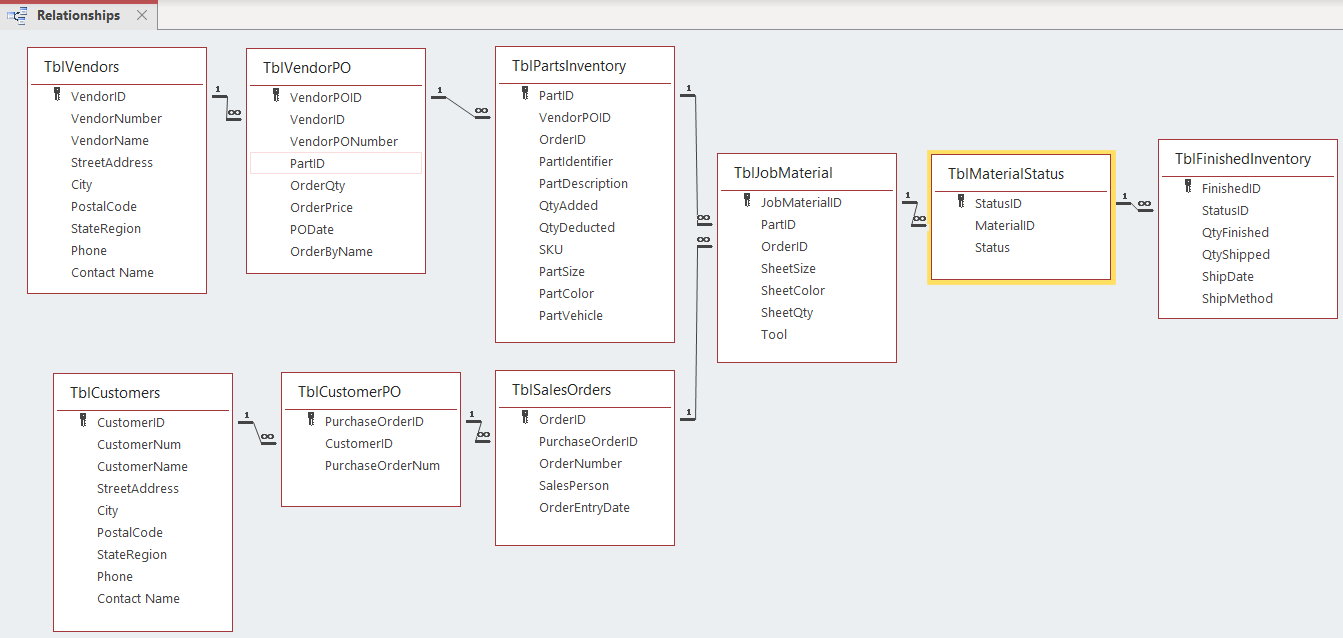Select the TblPartsInventory table title
1343x638 pixels.
pos(569,66)
